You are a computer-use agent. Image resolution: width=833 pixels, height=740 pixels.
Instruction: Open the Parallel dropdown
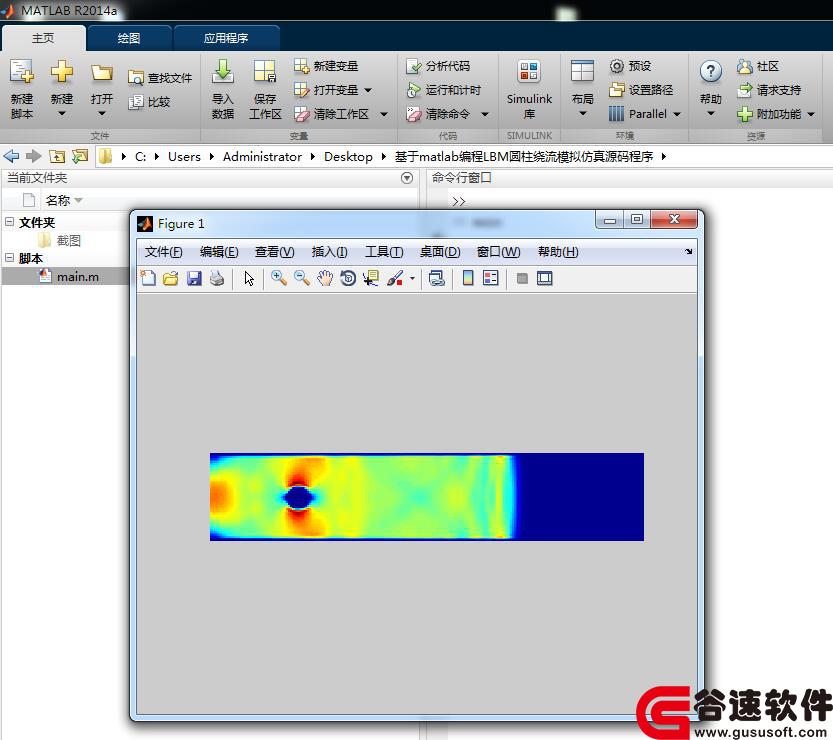click(677, 114)
